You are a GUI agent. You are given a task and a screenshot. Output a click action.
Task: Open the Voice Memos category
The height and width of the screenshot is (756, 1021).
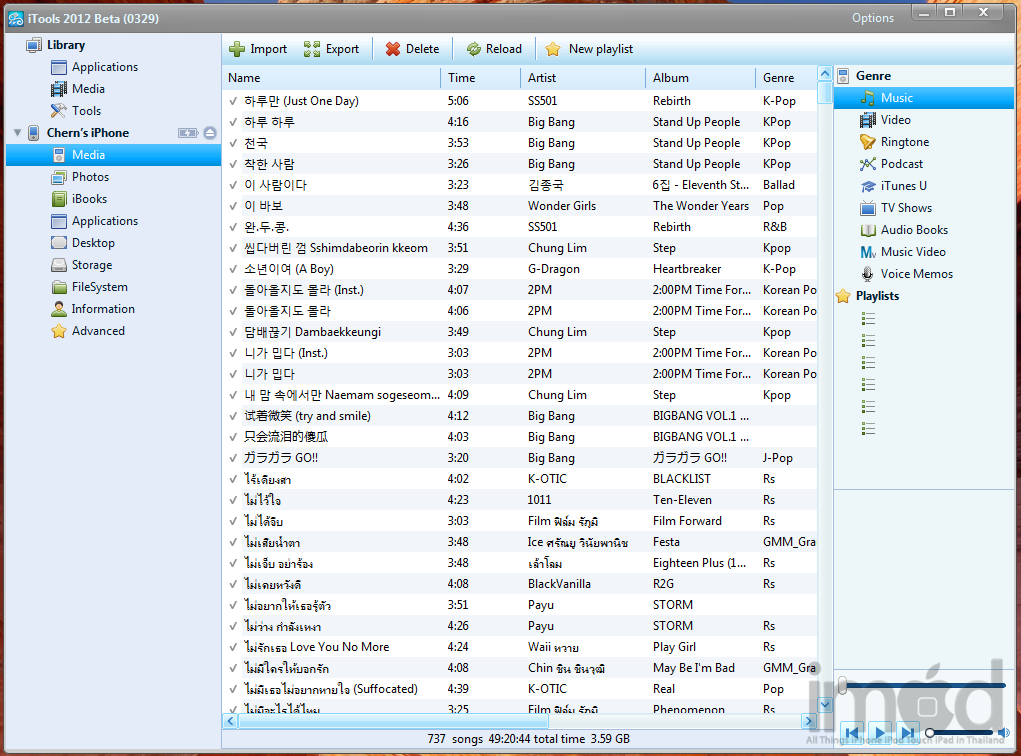tap(915, 274)
